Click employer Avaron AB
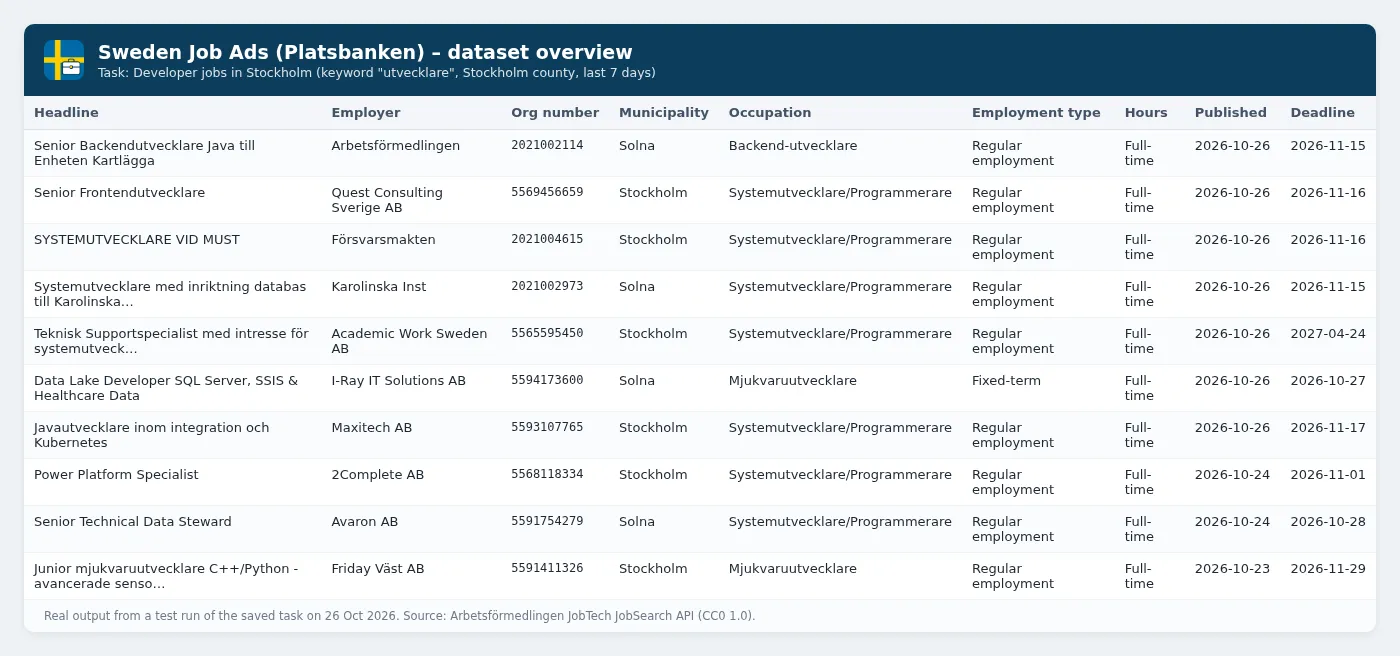 click(365, 522)
